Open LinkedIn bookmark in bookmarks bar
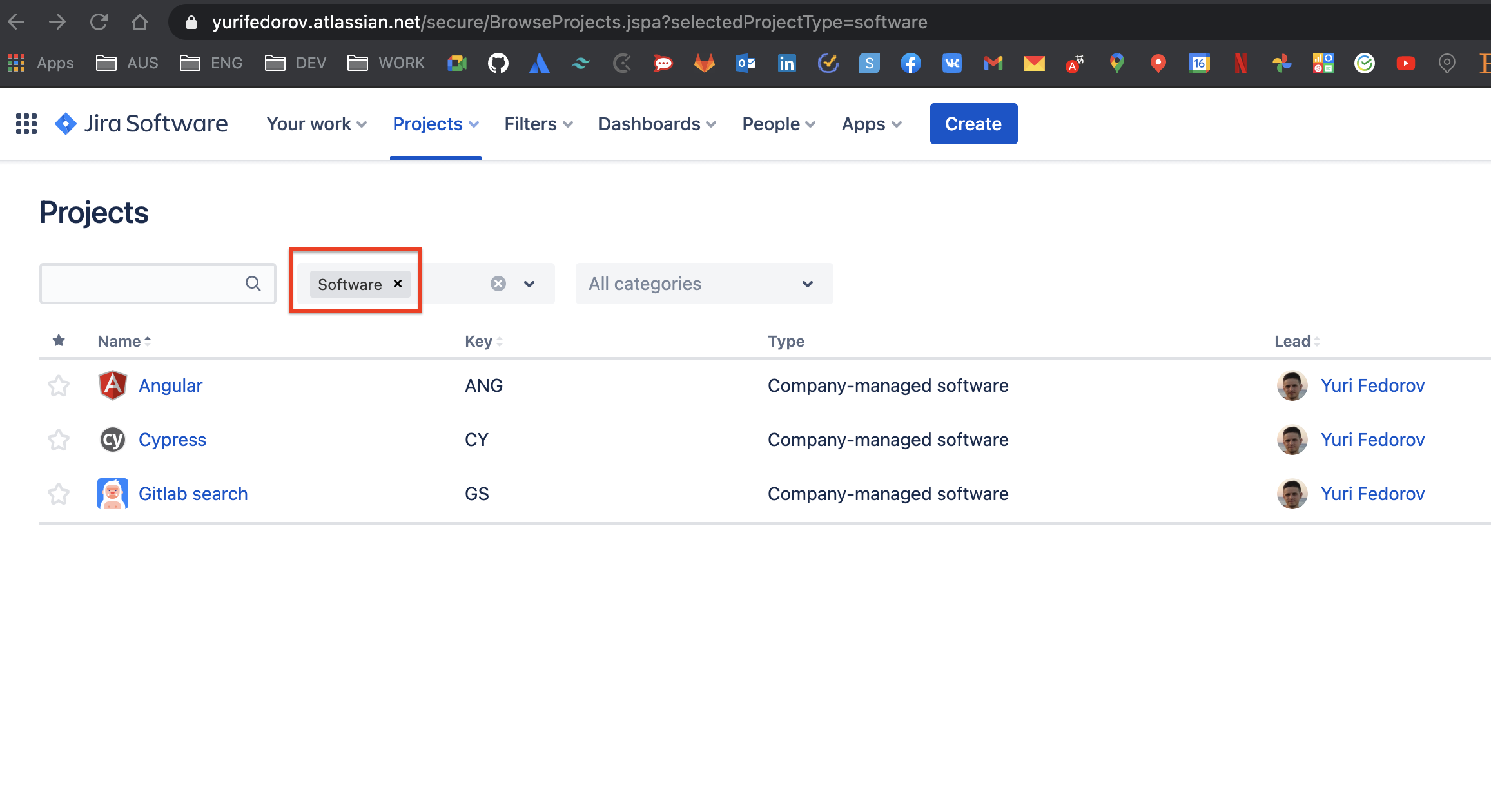Screen dimensions: 1491x812 tap(786, 63)
